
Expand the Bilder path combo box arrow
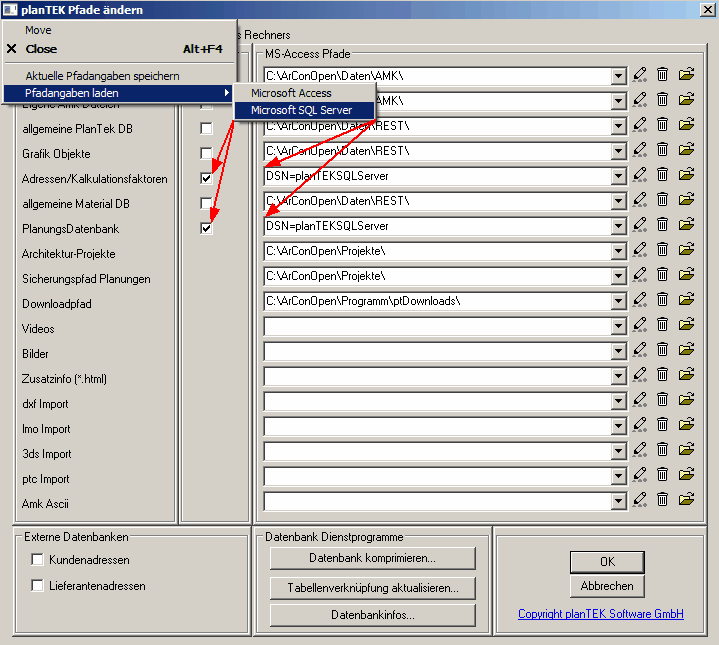coord(618,350)
